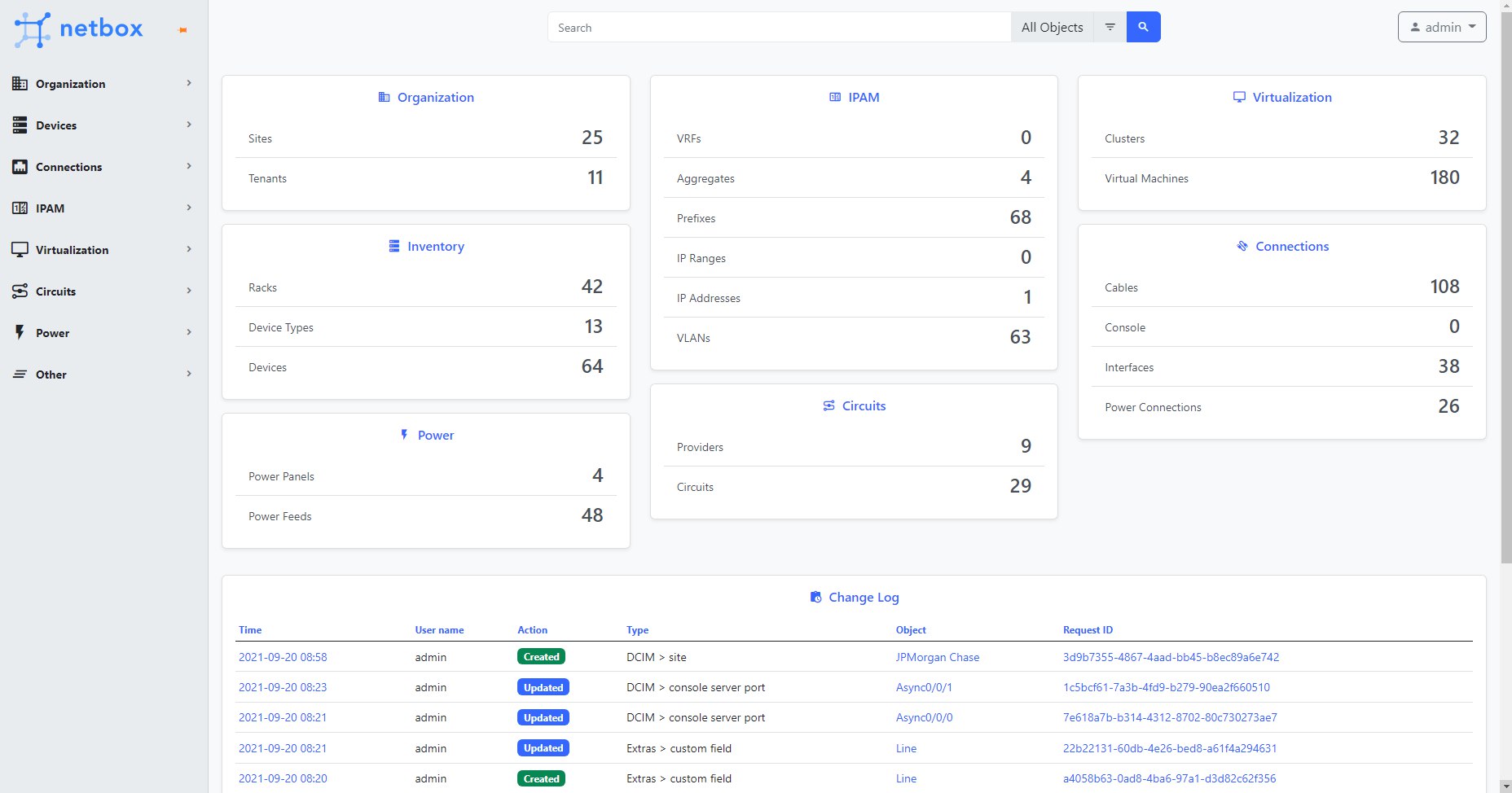Open the Circuits sidebar menu

click(103, 291)
